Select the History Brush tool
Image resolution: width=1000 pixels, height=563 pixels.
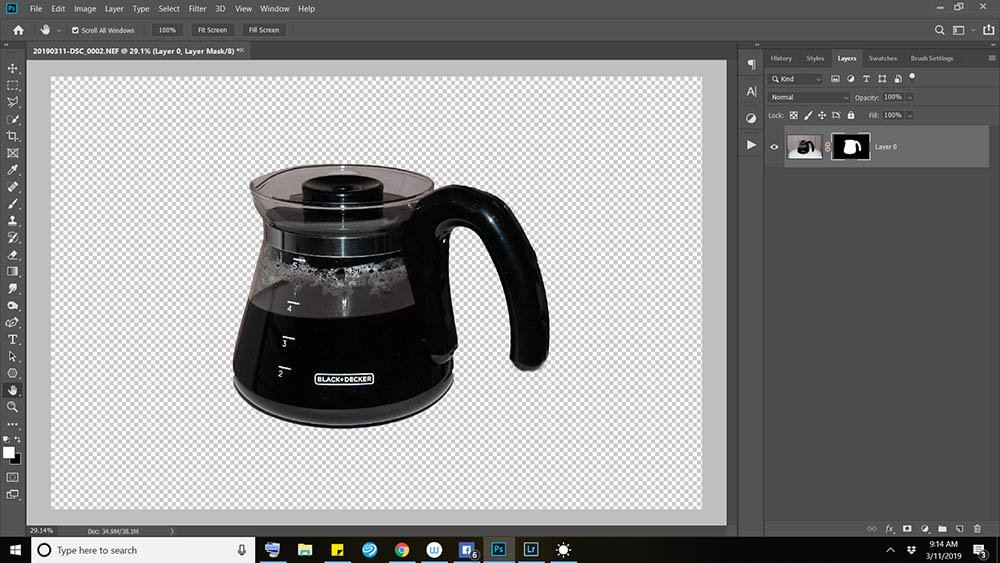[x=12, y=237]
